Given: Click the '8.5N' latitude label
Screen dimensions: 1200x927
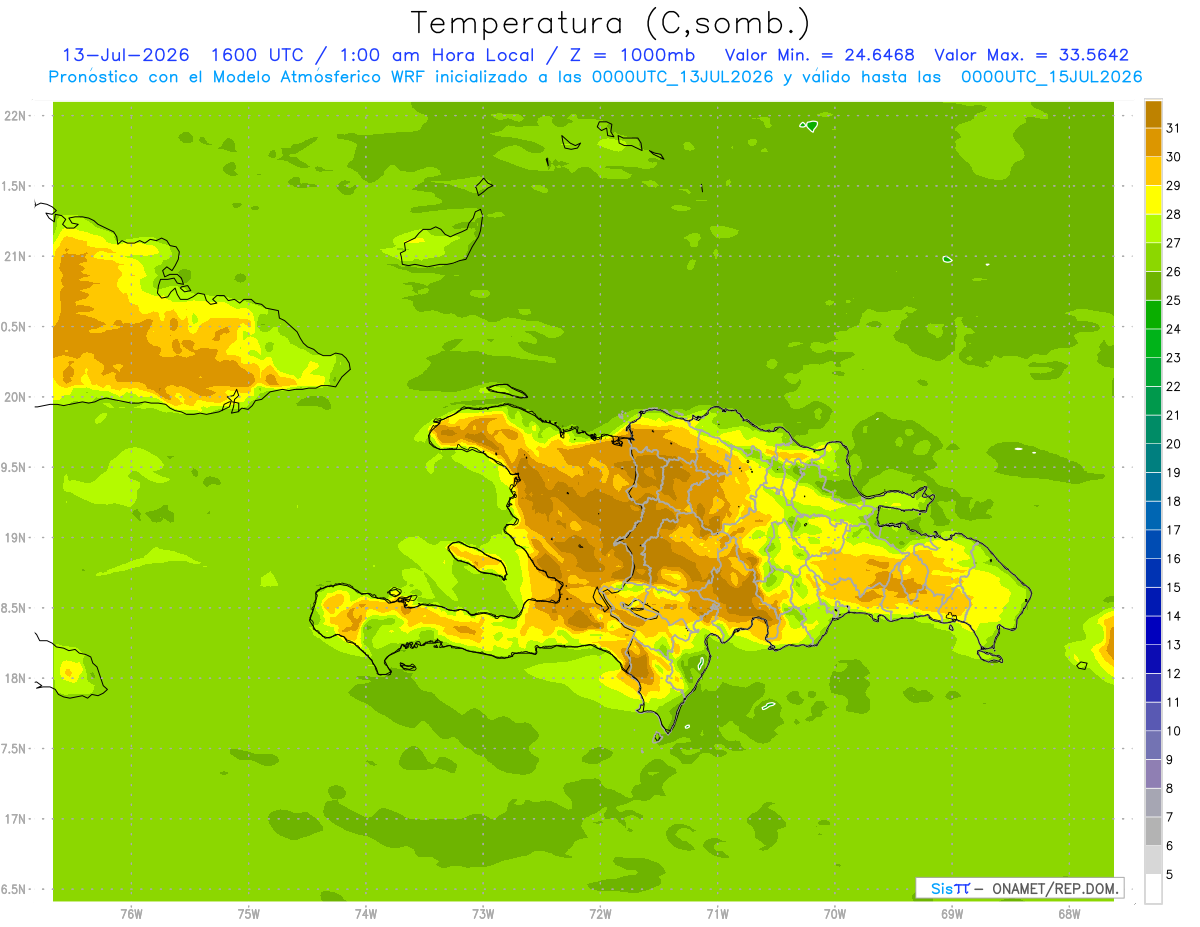Looking at the screenshot, I should (x=15, y=608).
